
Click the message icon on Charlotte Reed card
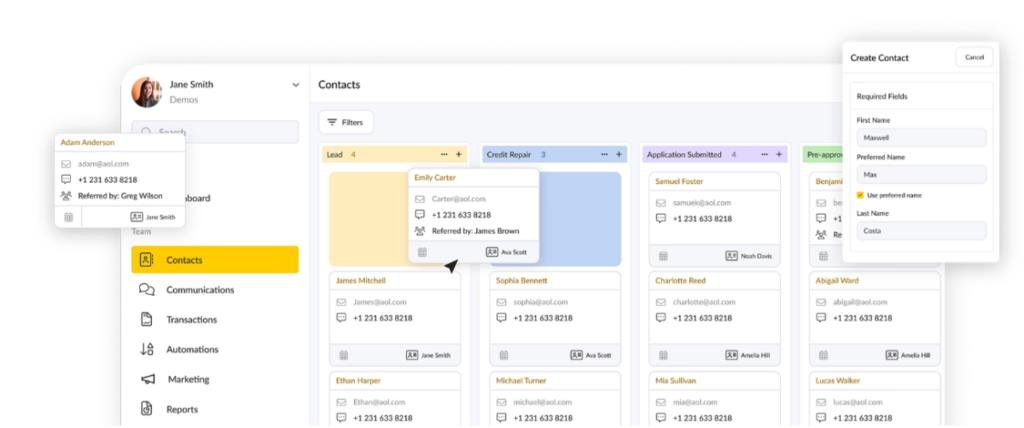[660, 318]
